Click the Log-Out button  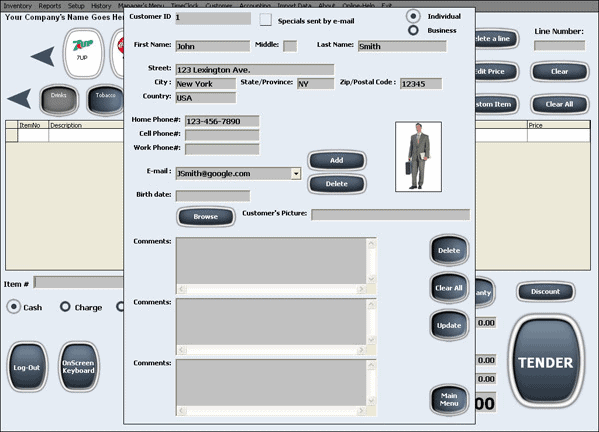coord(27,367)
